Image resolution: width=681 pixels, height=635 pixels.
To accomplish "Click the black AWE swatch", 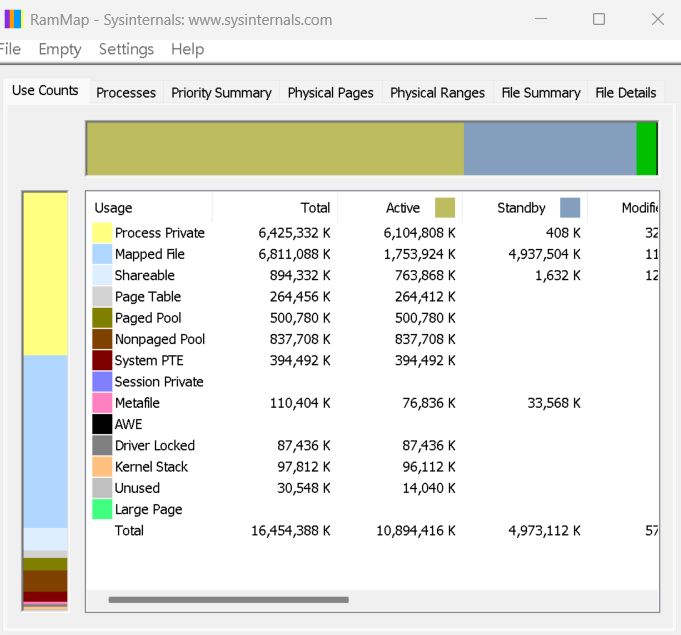I will (102, 424).
